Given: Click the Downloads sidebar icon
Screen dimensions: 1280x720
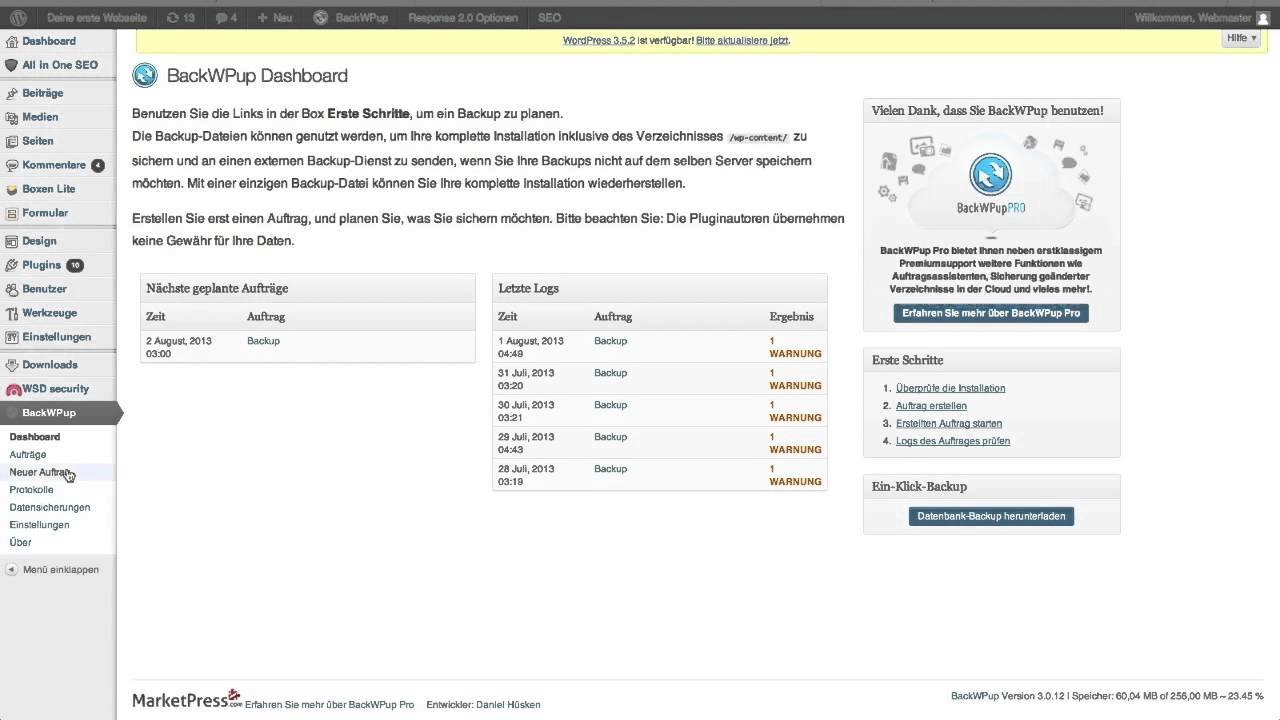Looking at the screenshot, I should tap(12, 365).
